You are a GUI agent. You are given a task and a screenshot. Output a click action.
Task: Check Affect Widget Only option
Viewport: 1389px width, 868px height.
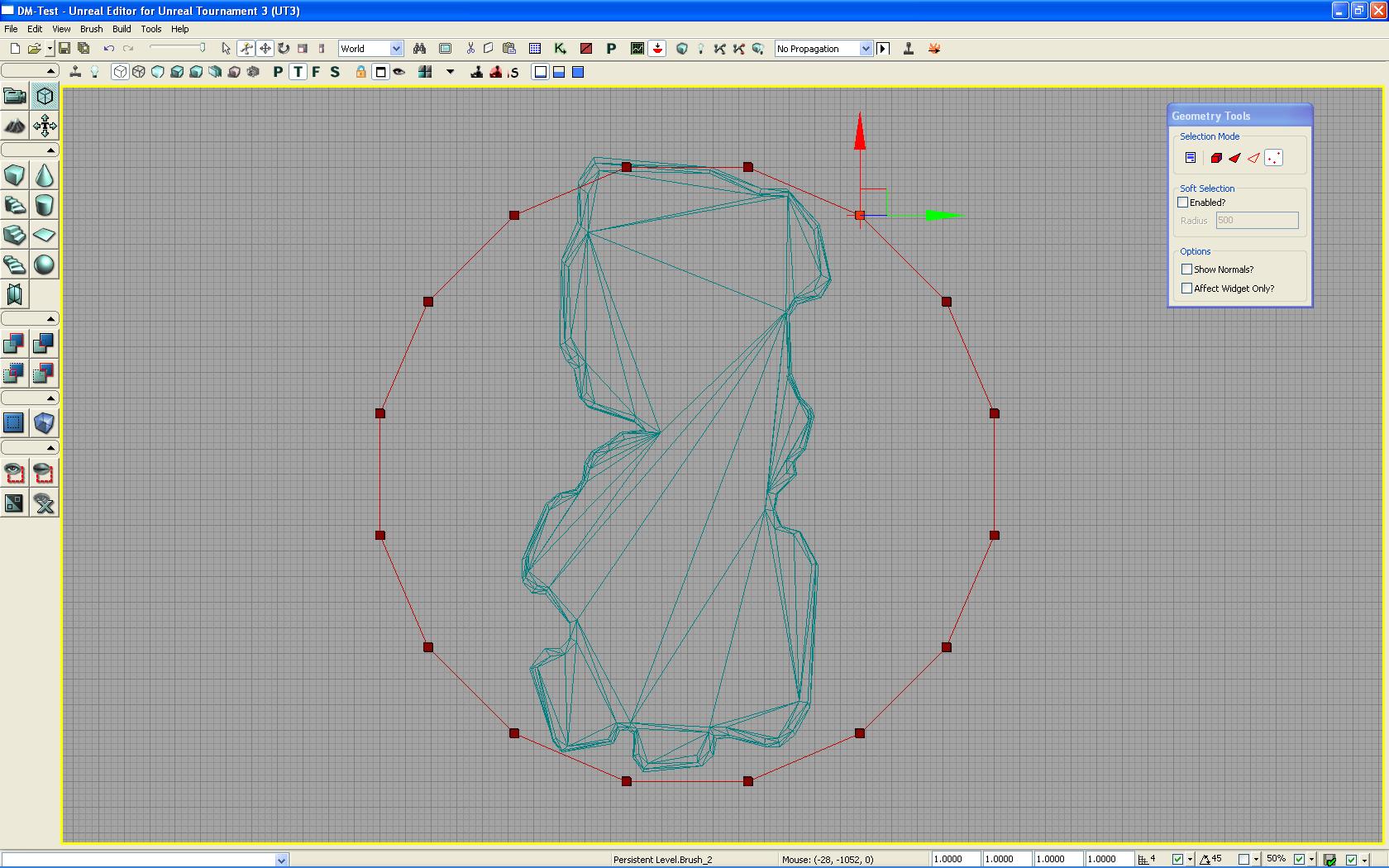(1187, 289)
